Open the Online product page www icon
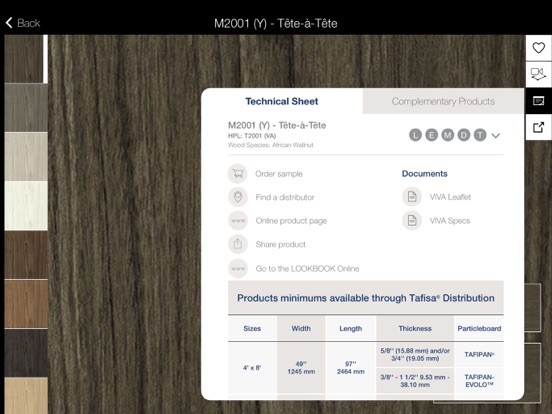This screenshot has width=552, height=414. click(238, 221)
